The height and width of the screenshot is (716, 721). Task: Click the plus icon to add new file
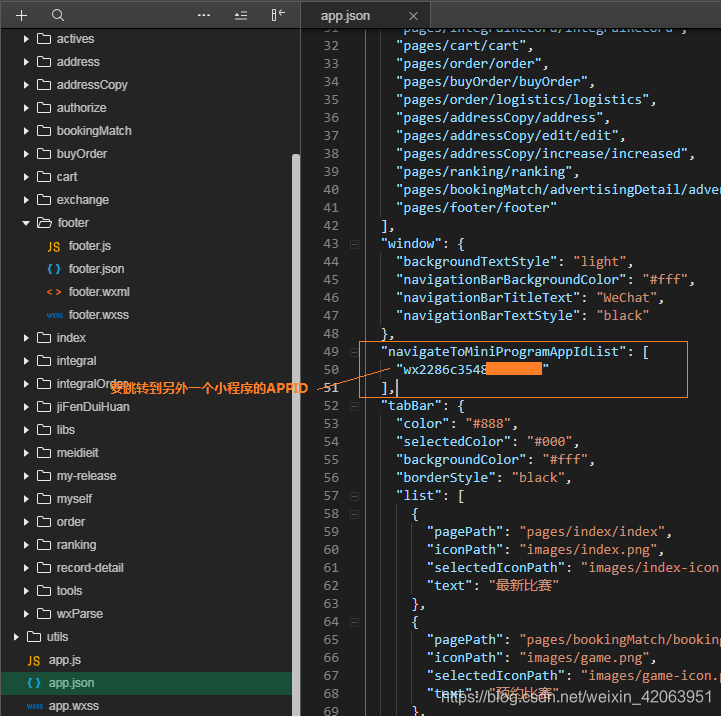21,16
